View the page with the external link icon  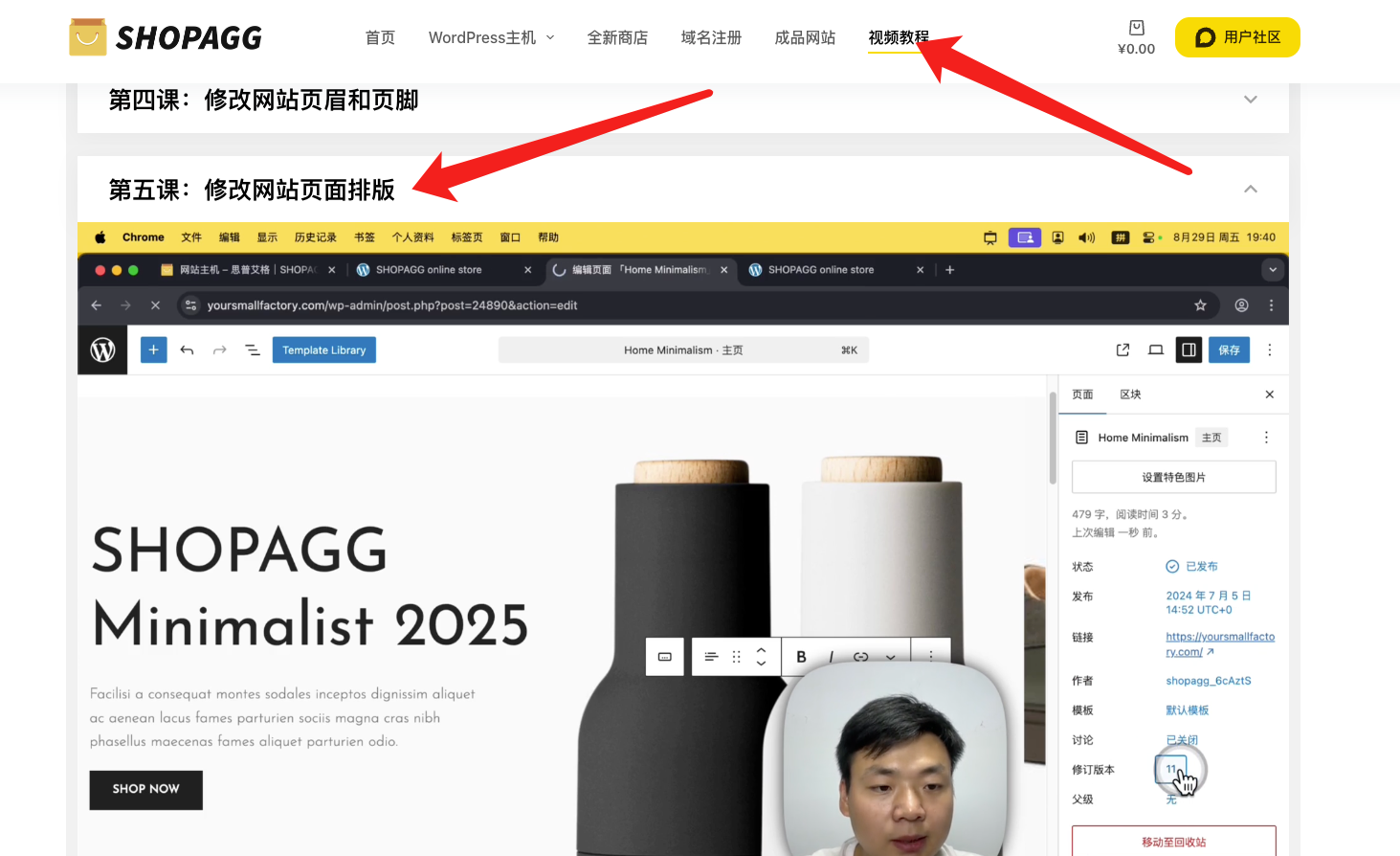pos(1122,350)
